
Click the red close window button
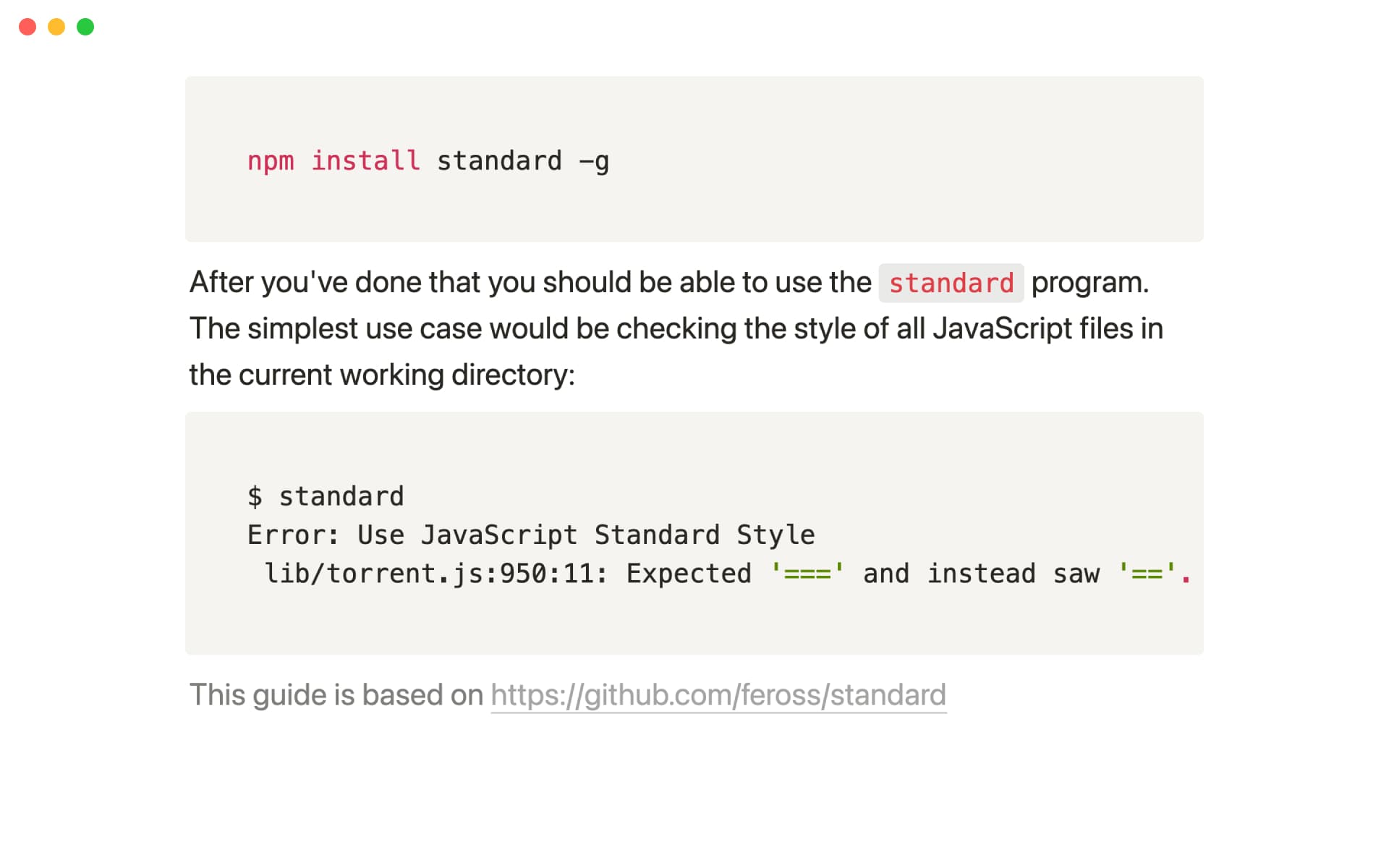click(x=27, y=27)
